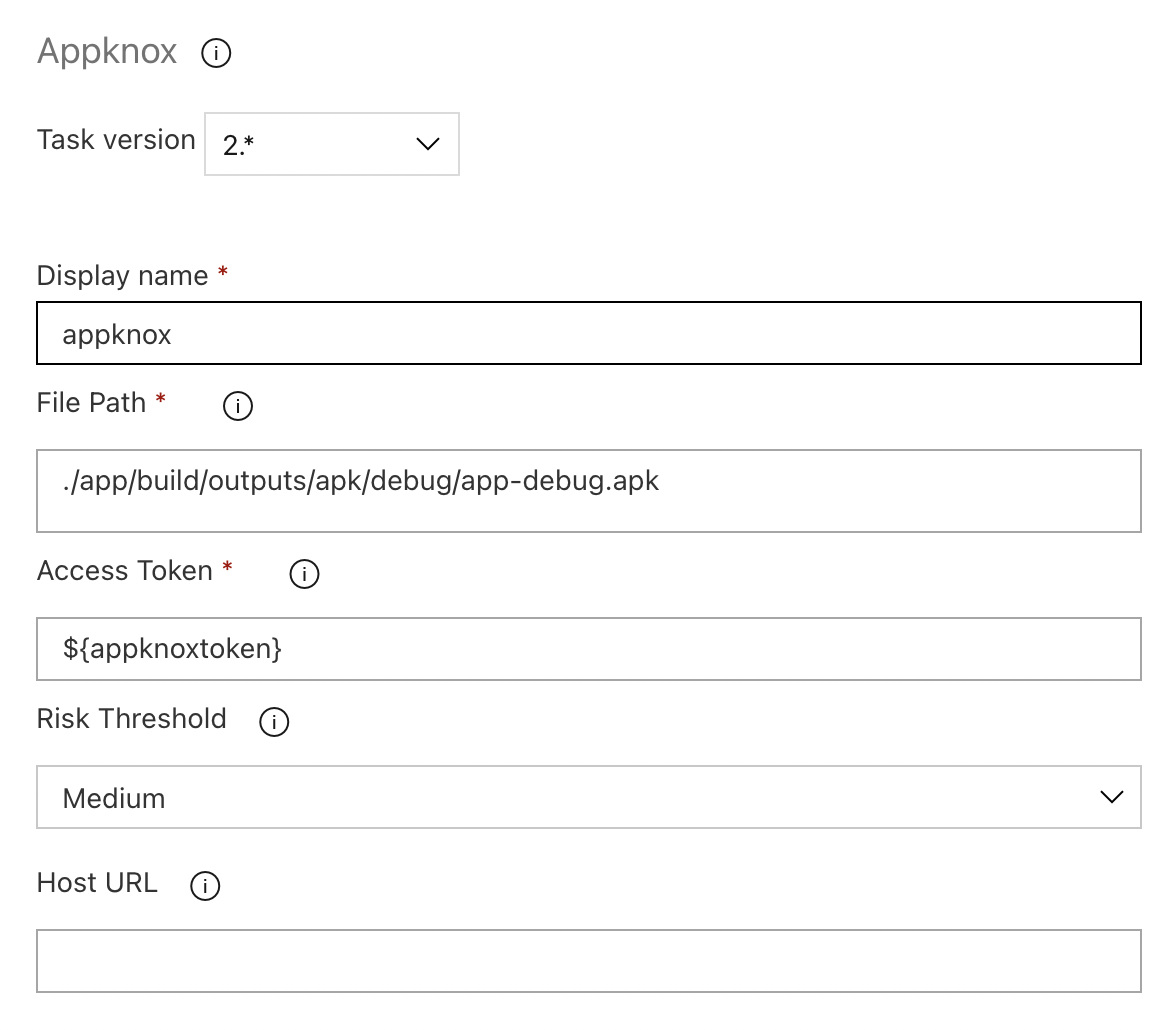Screen dimensions: 1160x1030
Task: Show info tooltip for Host URL
Action: (x=205, y=886)
